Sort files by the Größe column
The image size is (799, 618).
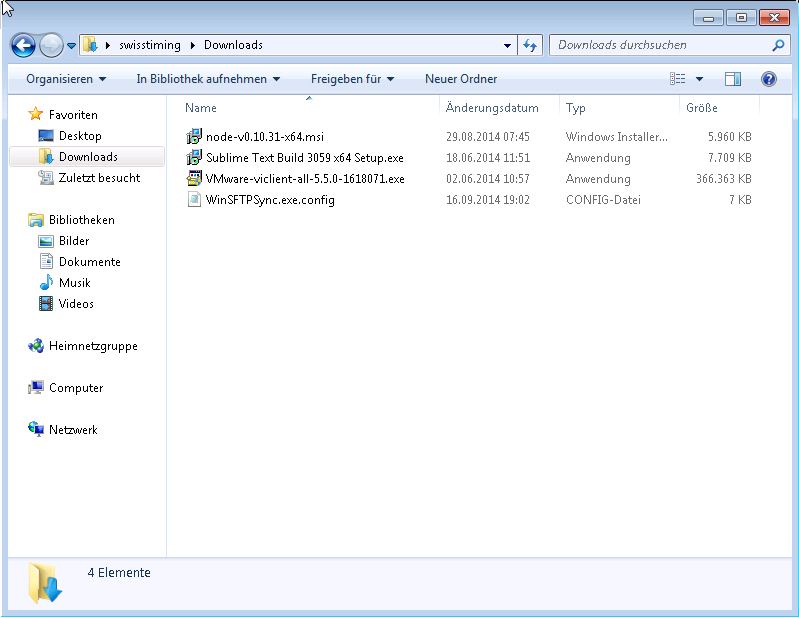[x=702, y=108]
